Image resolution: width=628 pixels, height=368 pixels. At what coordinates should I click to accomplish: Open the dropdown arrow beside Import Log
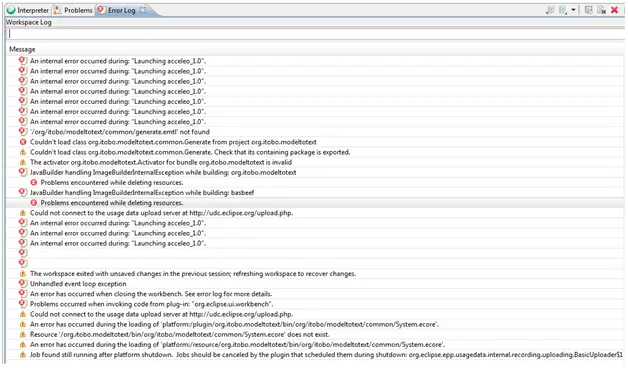coord(573,10)
